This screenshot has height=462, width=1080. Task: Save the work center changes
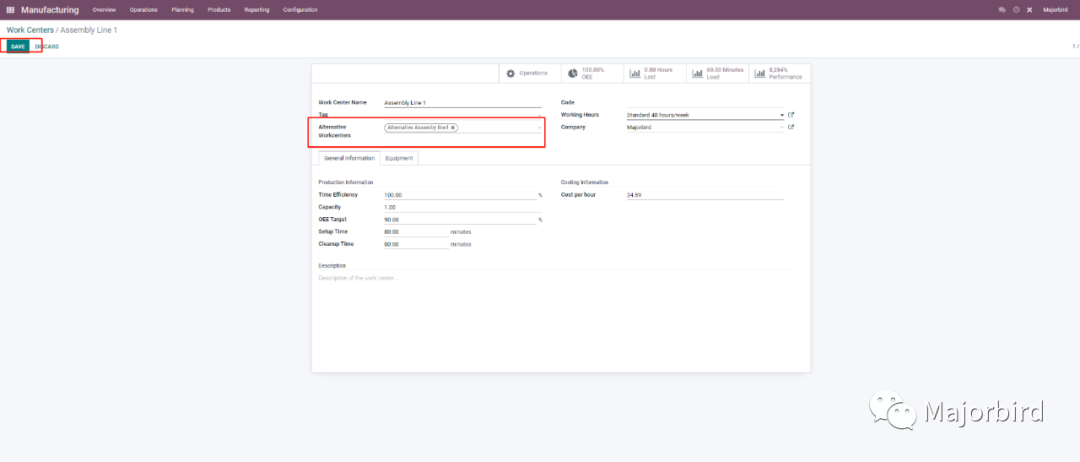17,46
